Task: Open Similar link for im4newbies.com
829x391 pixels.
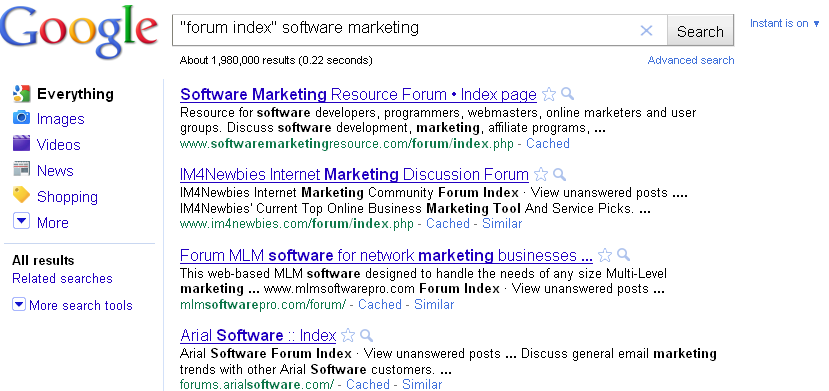Action: (502, 224)
